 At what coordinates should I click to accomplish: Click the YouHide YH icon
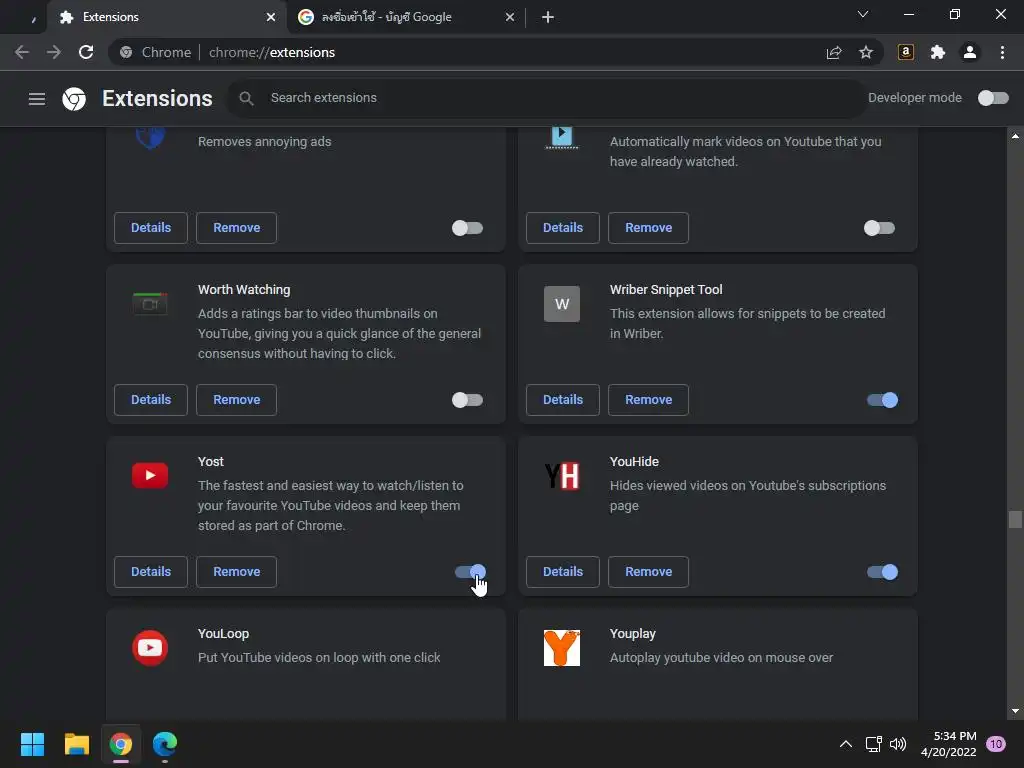click(x=562, y=475)
